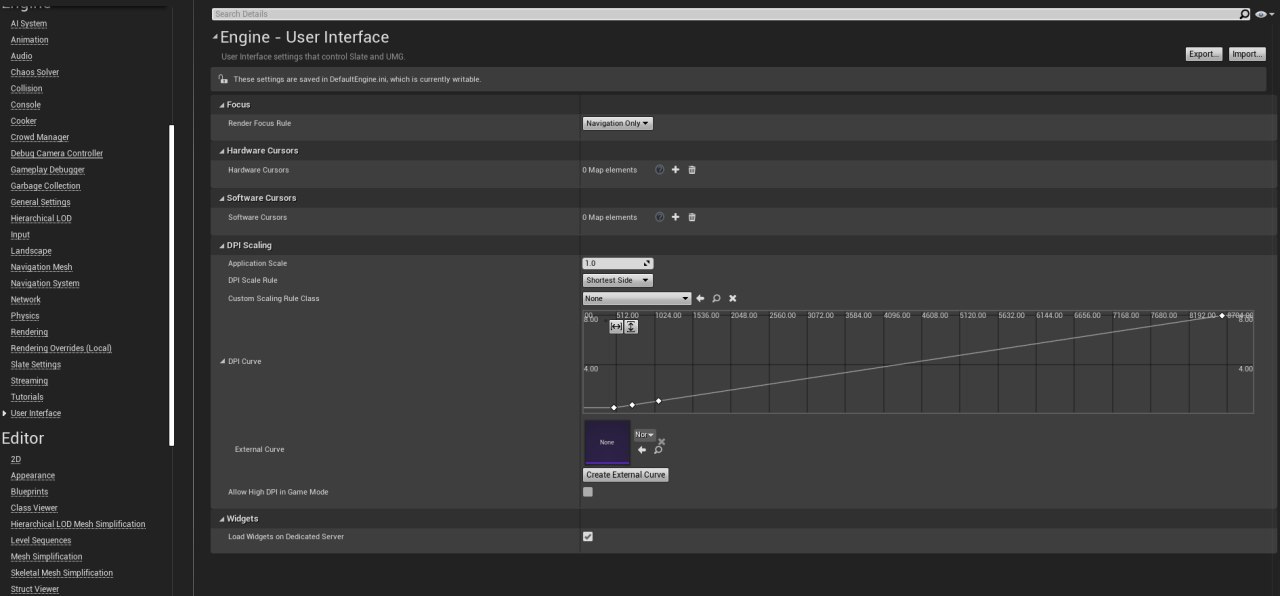1280x596 pixels.
Task: Use selected asset arrow for External Curve
Action: point(642,450)
